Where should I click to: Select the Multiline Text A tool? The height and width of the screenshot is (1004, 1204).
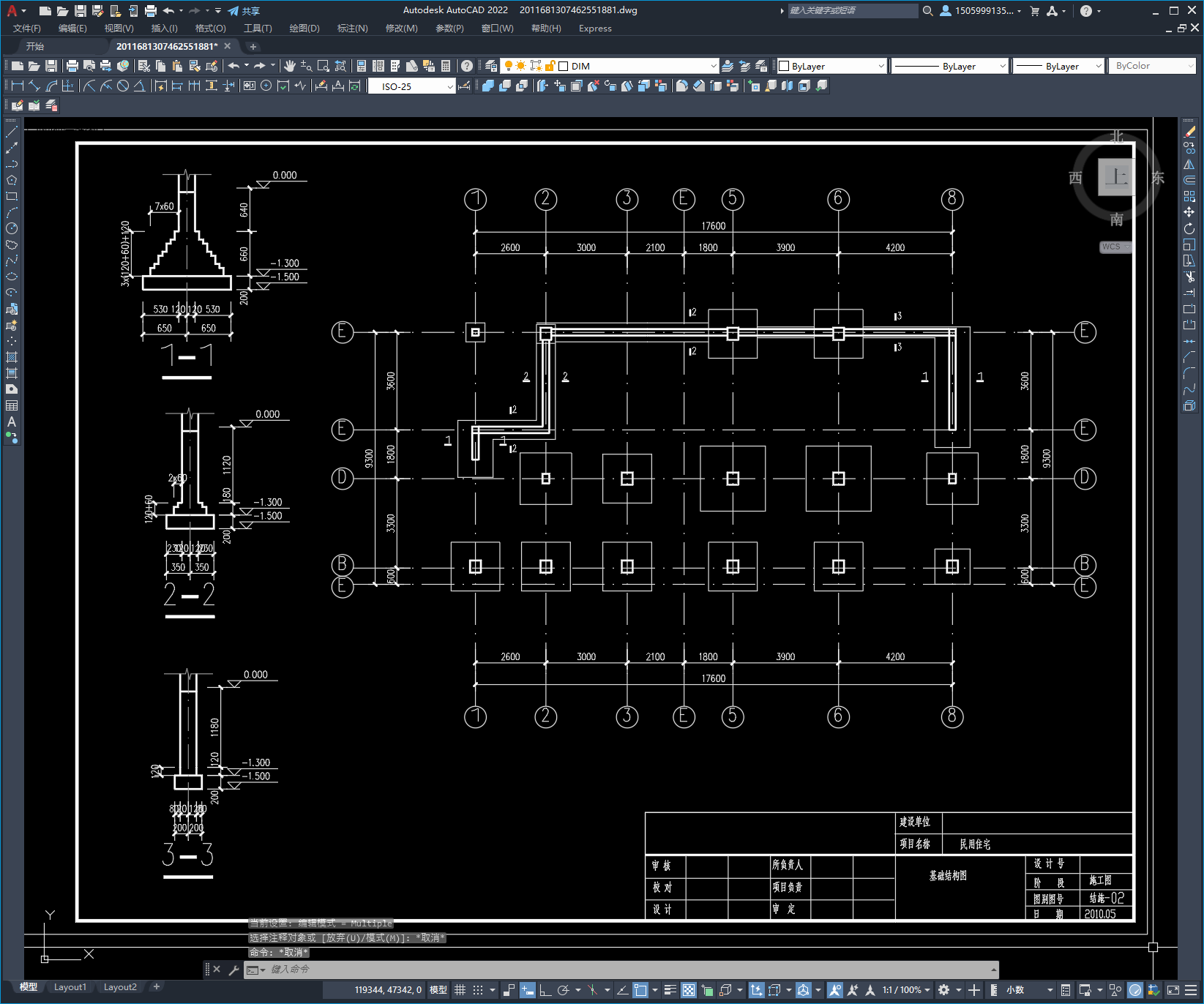tap(12, 422)
